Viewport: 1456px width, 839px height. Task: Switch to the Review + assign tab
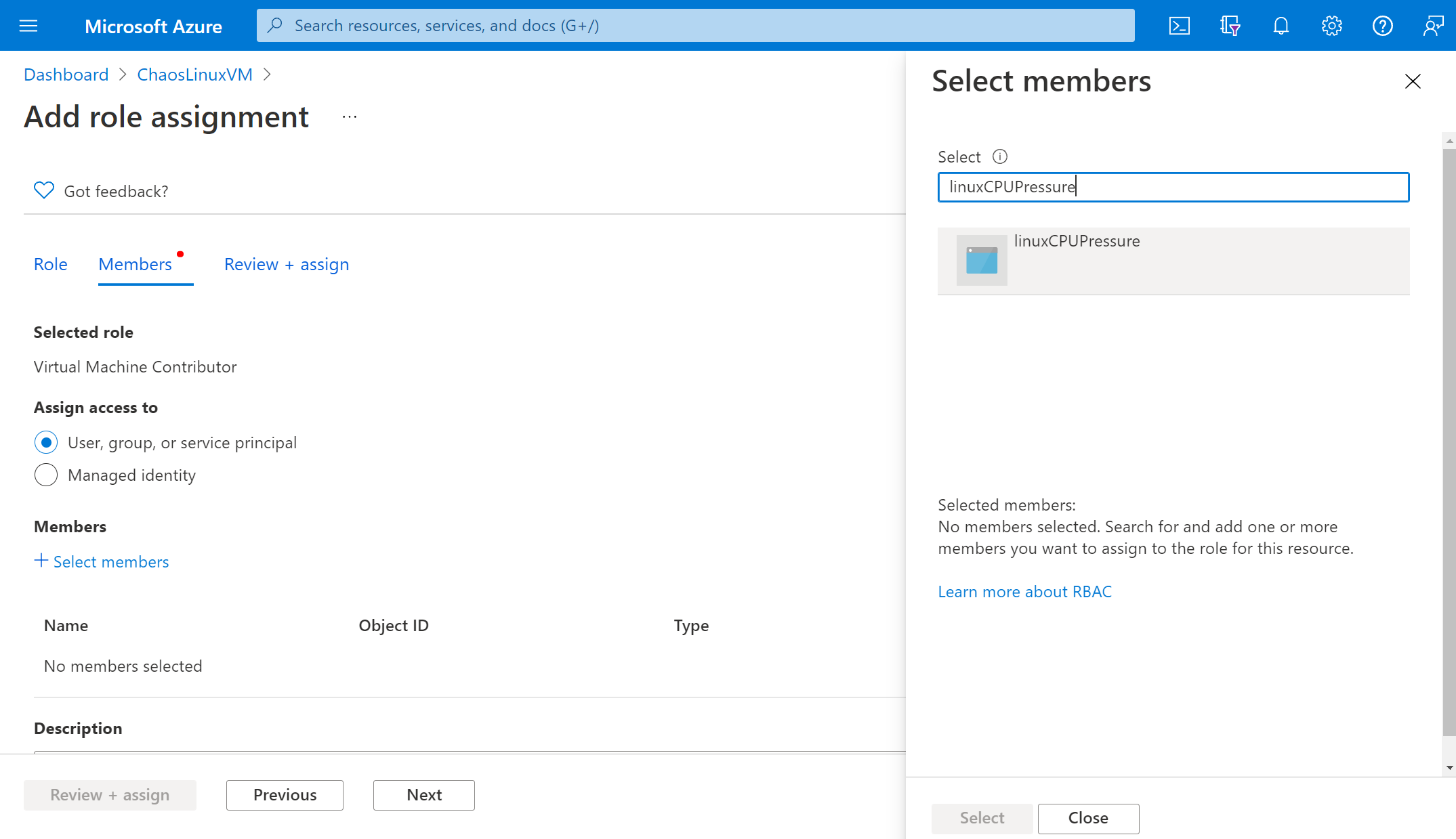point(287,263)
